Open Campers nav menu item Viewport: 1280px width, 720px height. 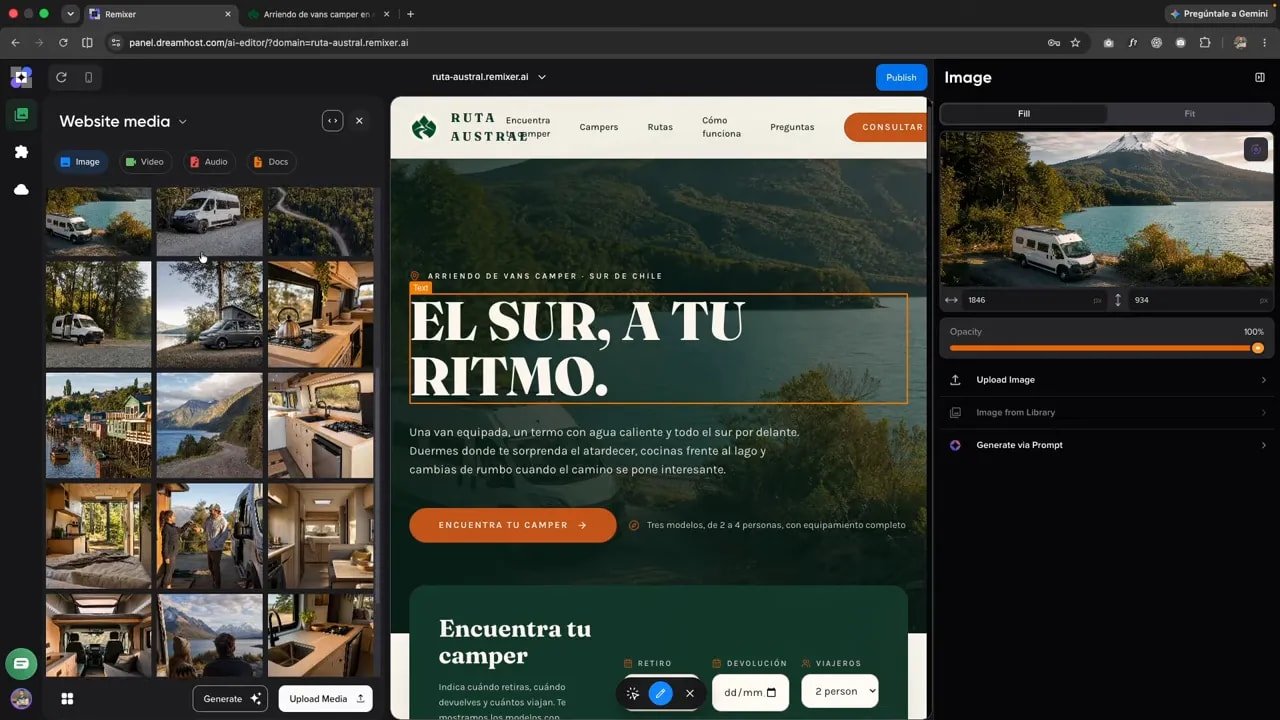[x=599, y=127]
